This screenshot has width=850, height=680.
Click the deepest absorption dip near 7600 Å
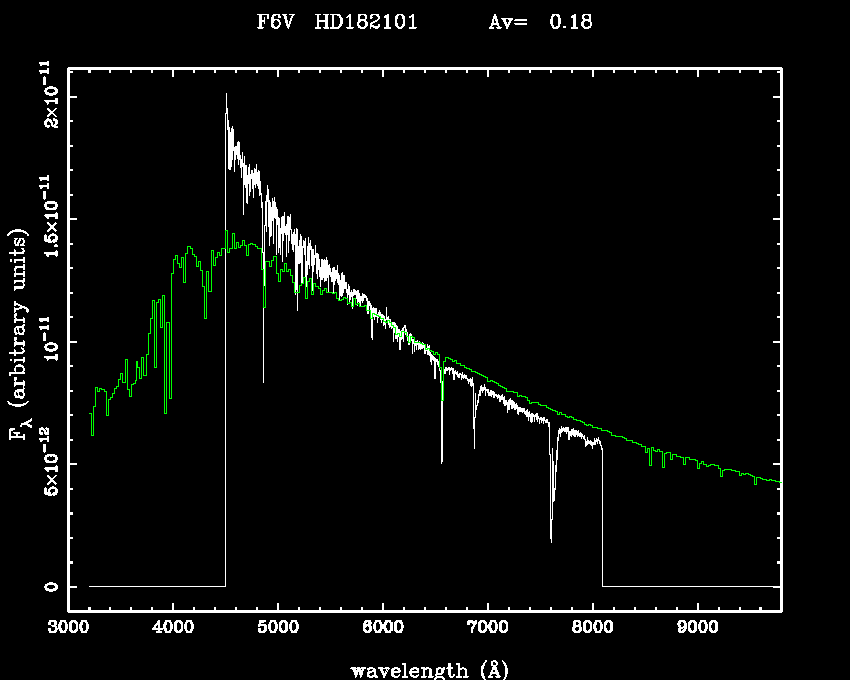coord(551,540)
